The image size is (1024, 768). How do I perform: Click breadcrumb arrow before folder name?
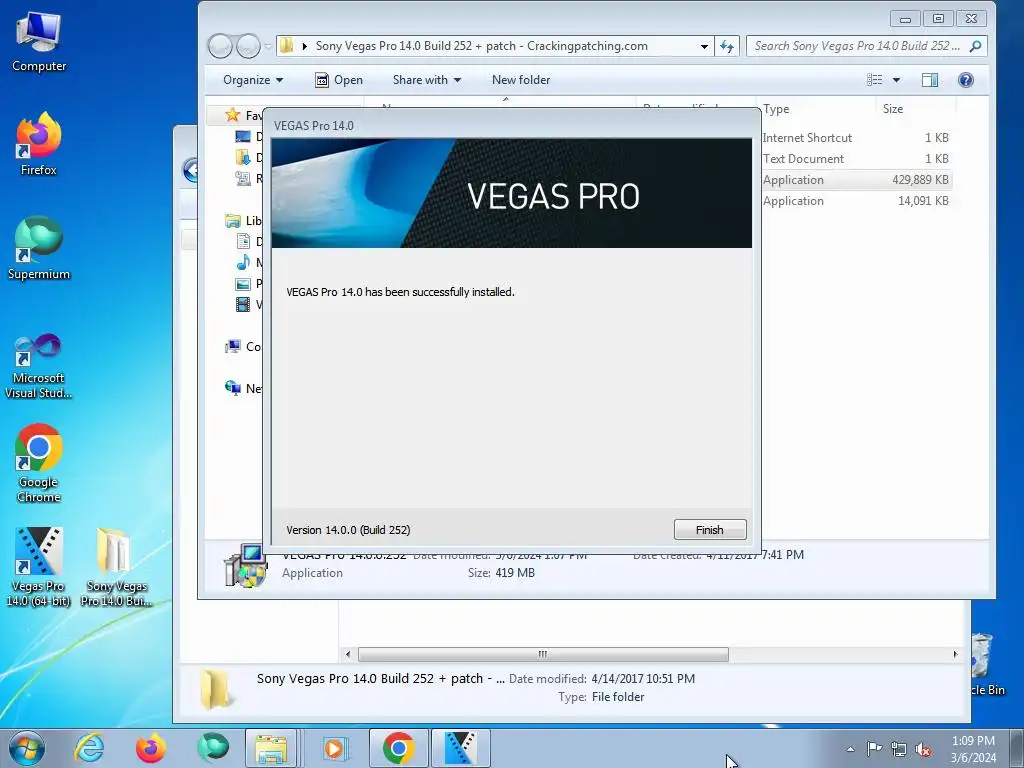pyautogui.click(x=304, y=46)
